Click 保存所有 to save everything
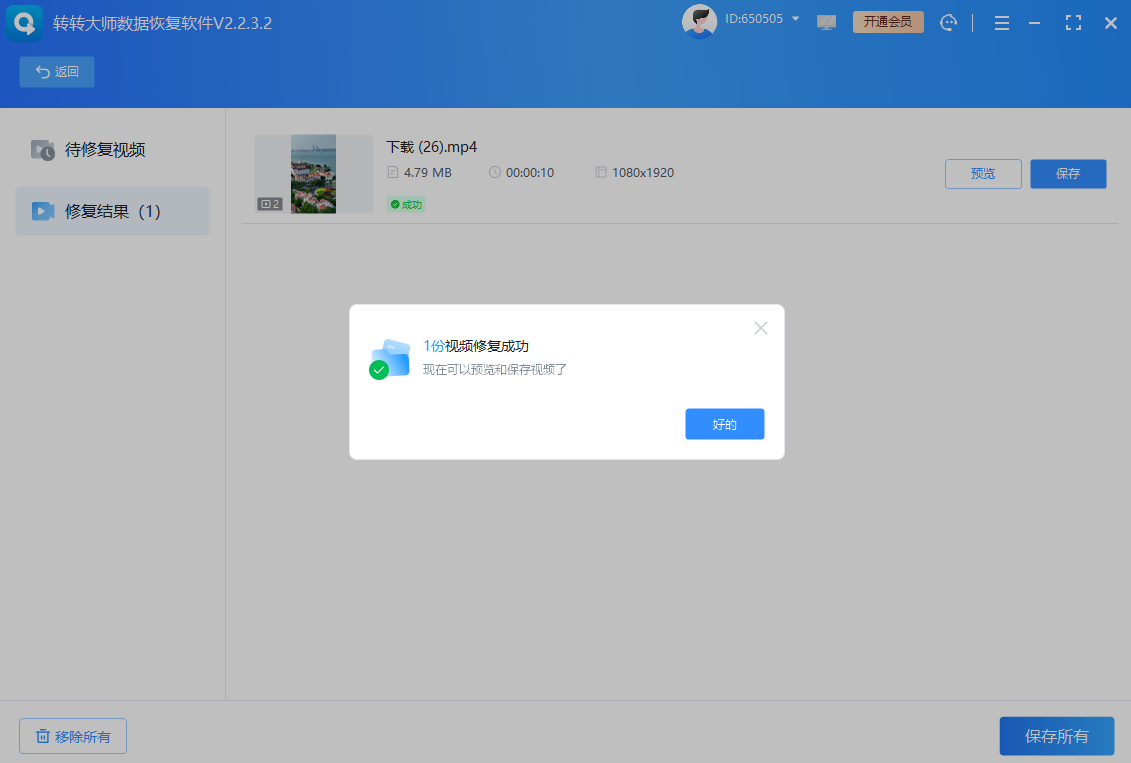This screenshot has height=763, width=1131. (1057, 735)
